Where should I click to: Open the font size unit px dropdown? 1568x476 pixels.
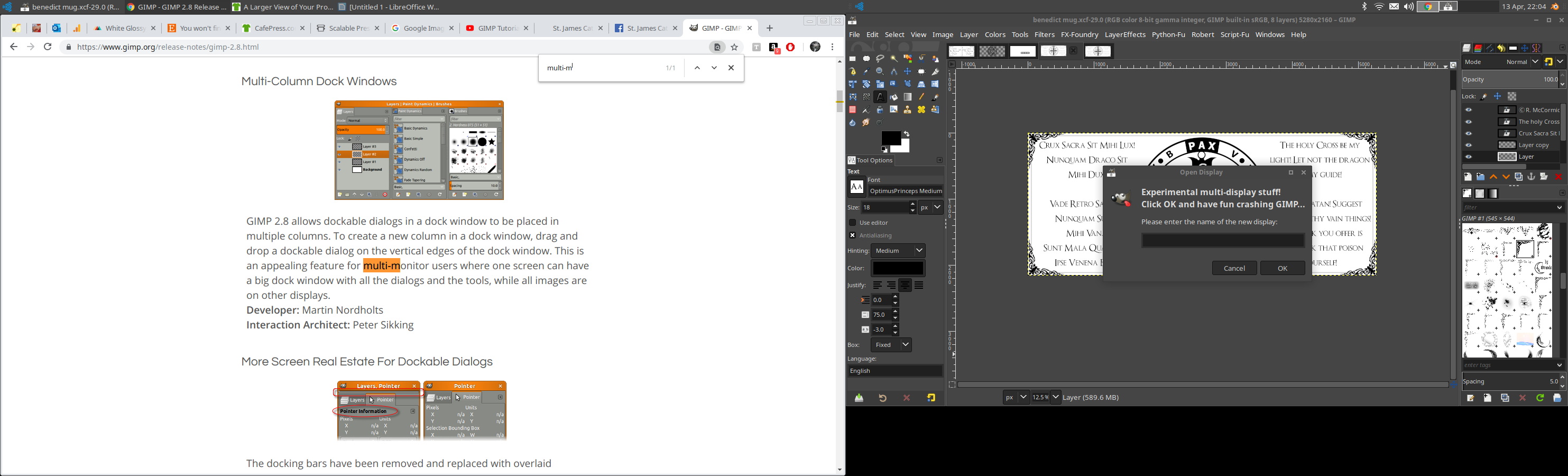pyautogui.click(x=930, y=207)
